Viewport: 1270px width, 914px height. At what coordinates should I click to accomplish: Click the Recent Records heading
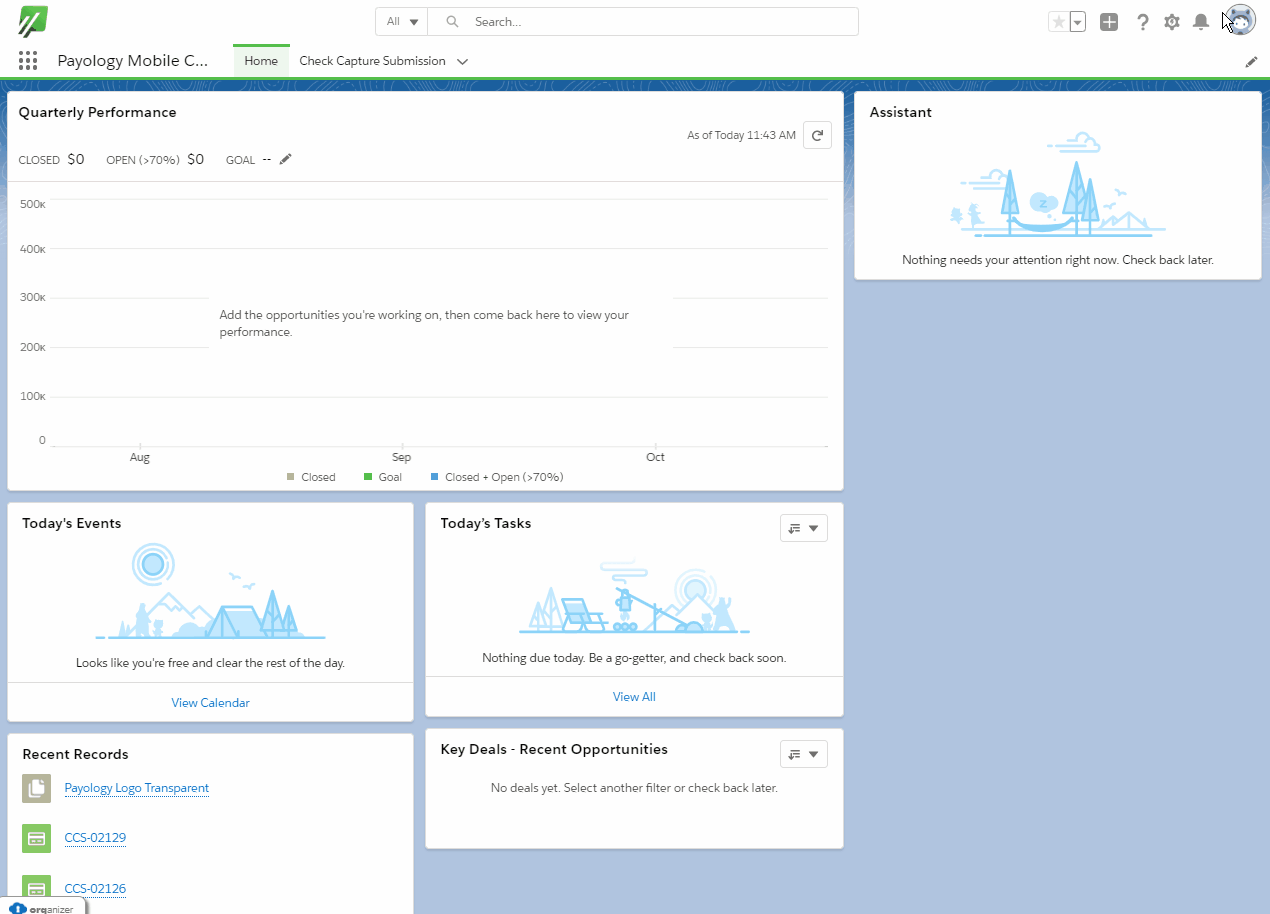pos(75,754)
